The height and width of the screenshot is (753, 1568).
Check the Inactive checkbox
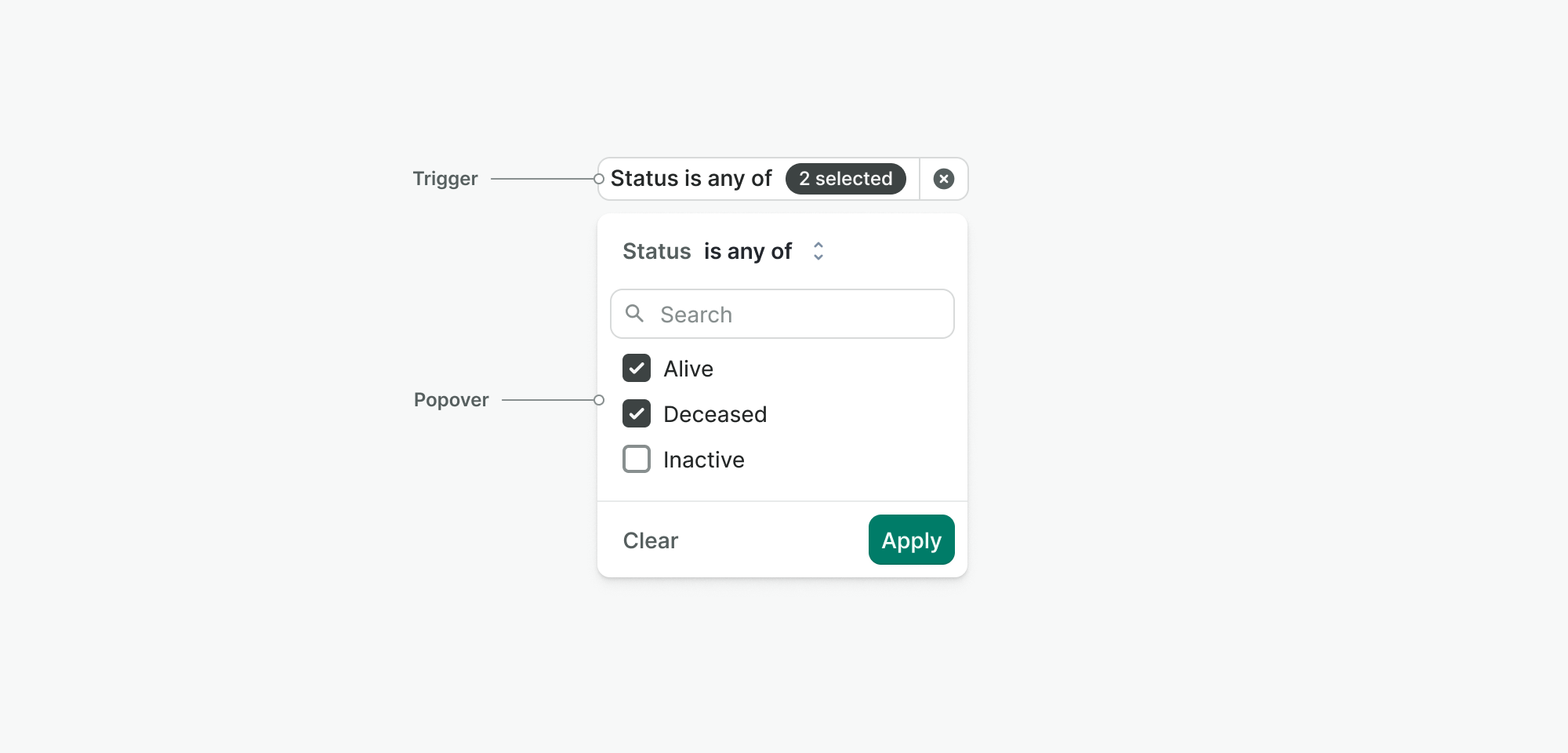637,459
